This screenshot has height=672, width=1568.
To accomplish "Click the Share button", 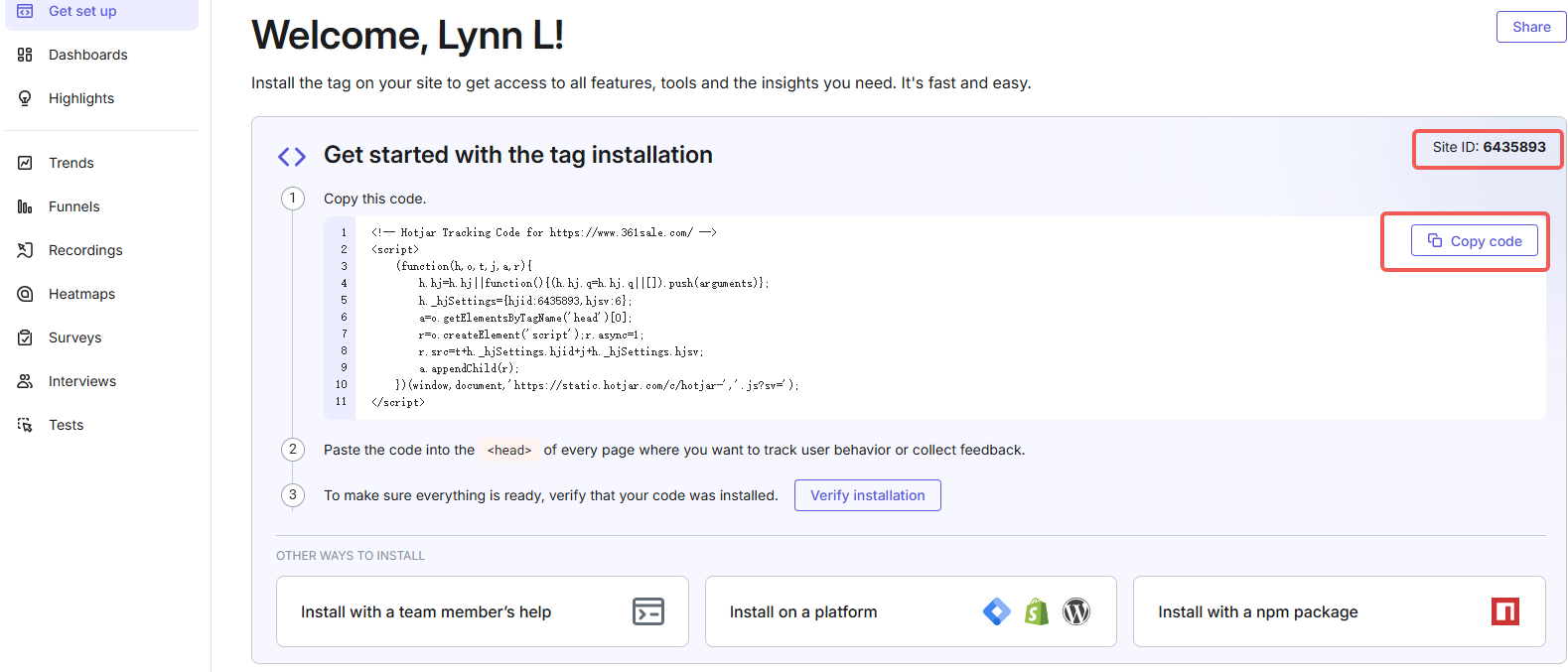I will 1530,27.
